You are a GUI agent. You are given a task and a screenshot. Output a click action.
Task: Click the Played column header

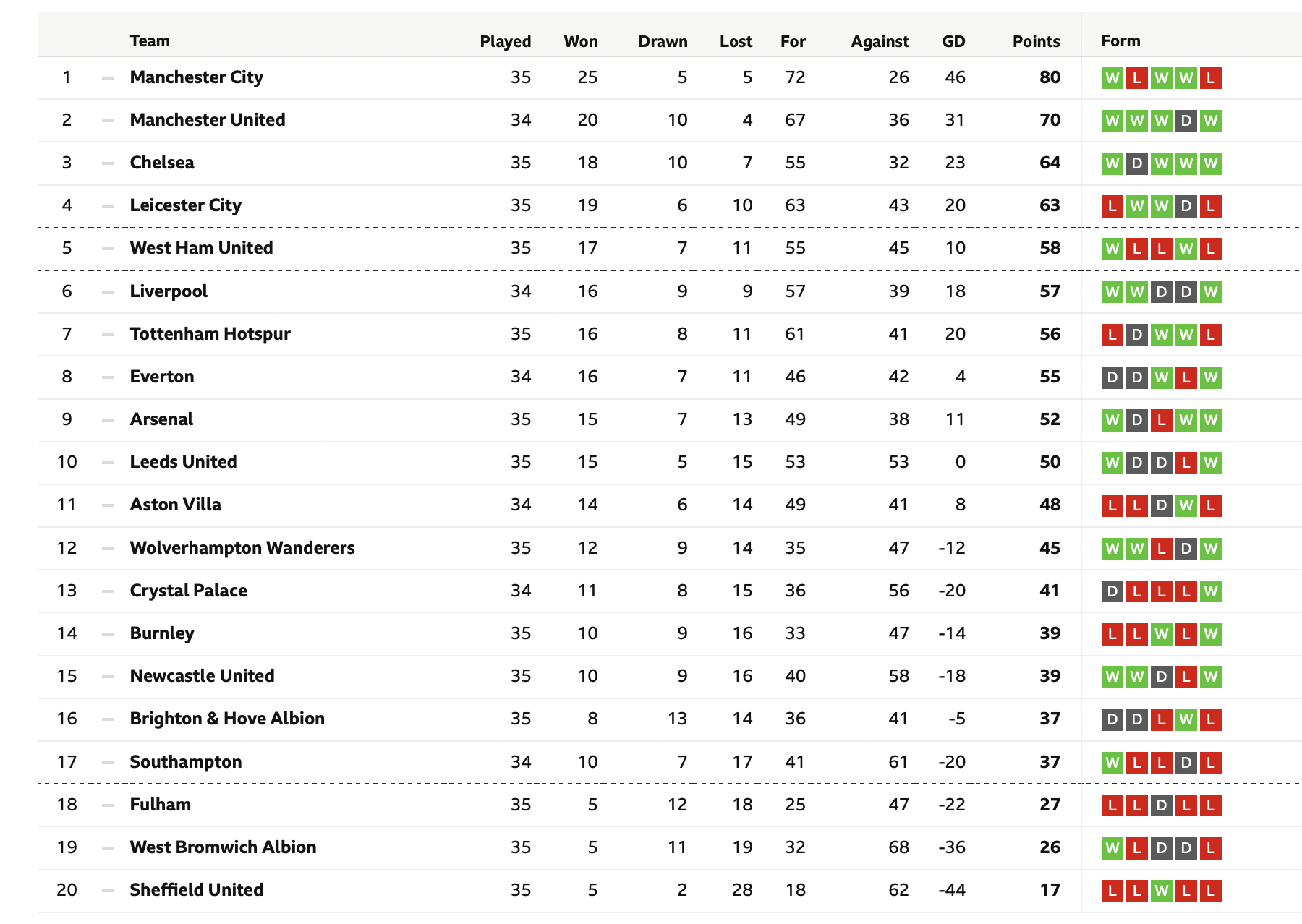506,42
